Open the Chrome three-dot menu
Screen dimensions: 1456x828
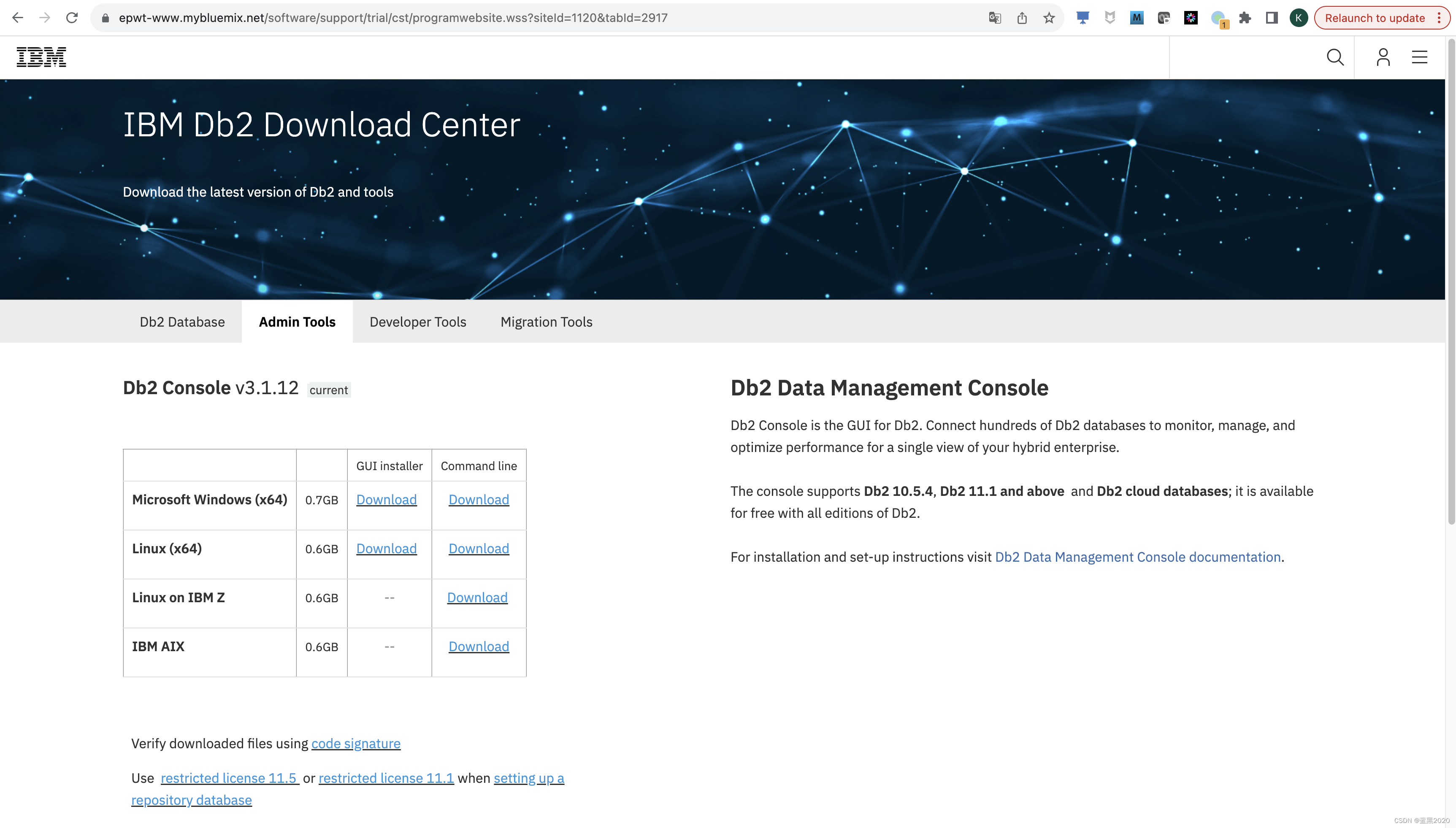coord(1439,18)
